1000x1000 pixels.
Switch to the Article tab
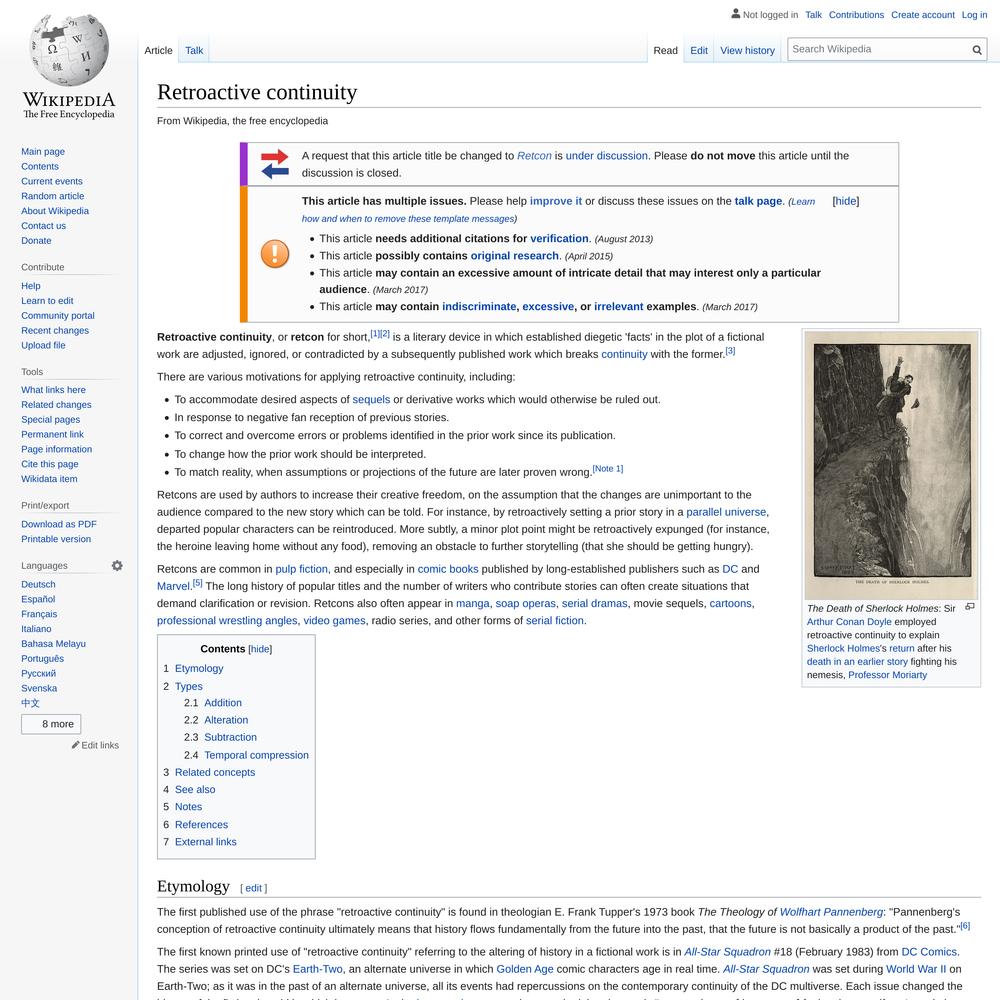158,50
